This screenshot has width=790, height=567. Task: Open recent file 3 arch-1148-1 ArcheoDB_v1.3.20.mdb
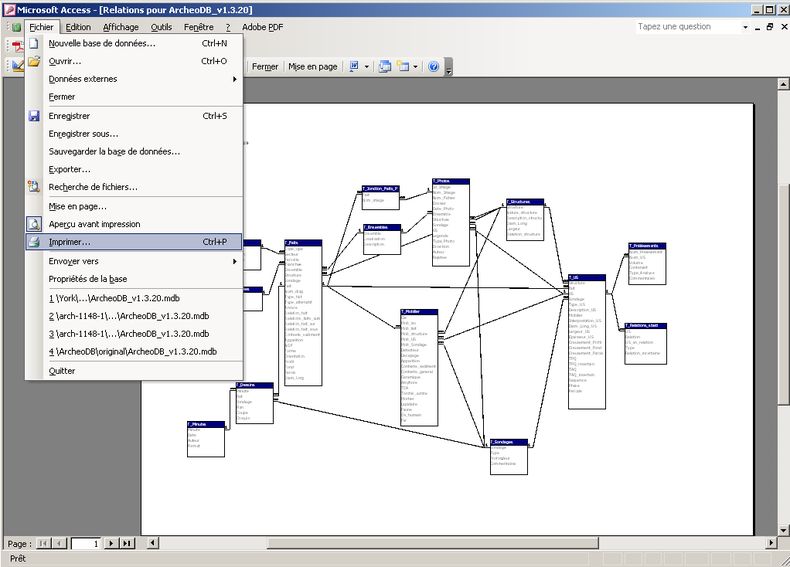point(135,334)
